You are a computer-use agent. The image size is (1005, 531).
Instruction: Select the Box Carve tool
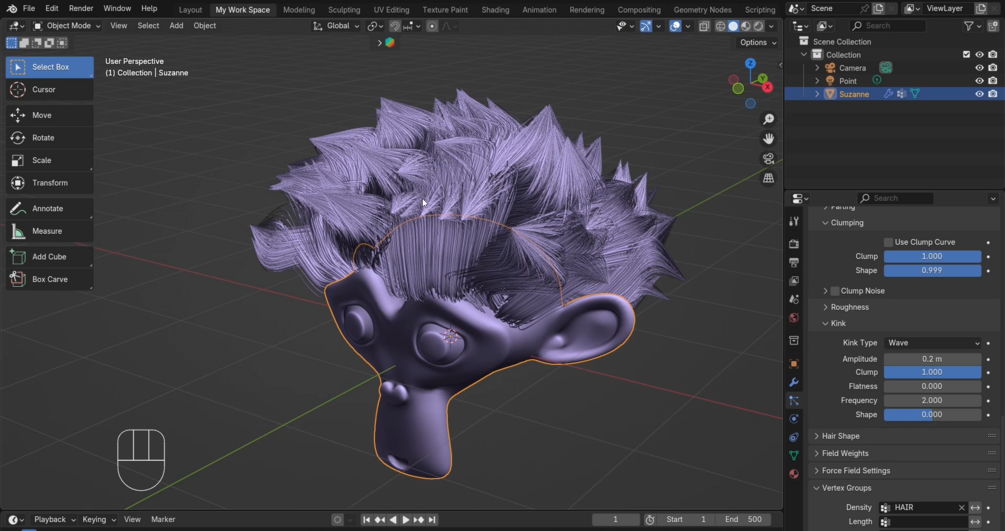click(x=49, y=279)
